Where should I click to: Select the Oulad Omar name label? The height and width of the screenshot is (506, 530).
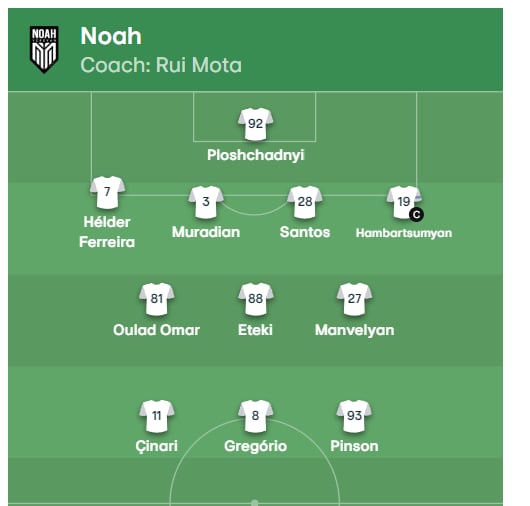coord(156,330)
